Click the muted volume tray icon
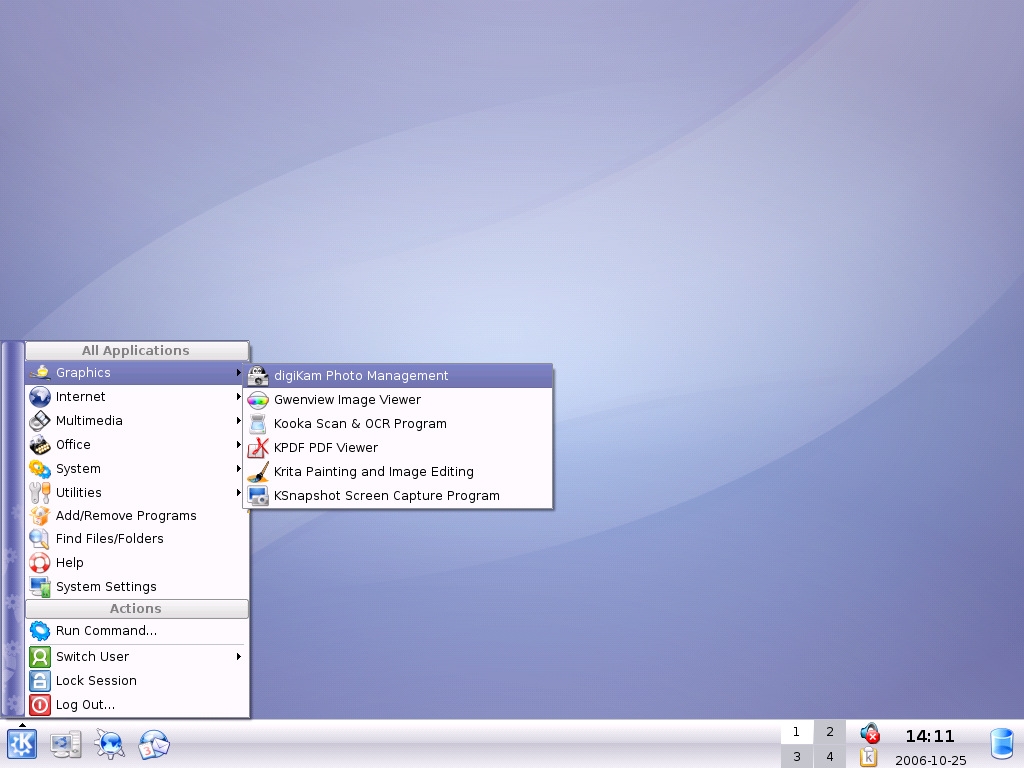1024x768 pixels. click(x=869, y=733)
